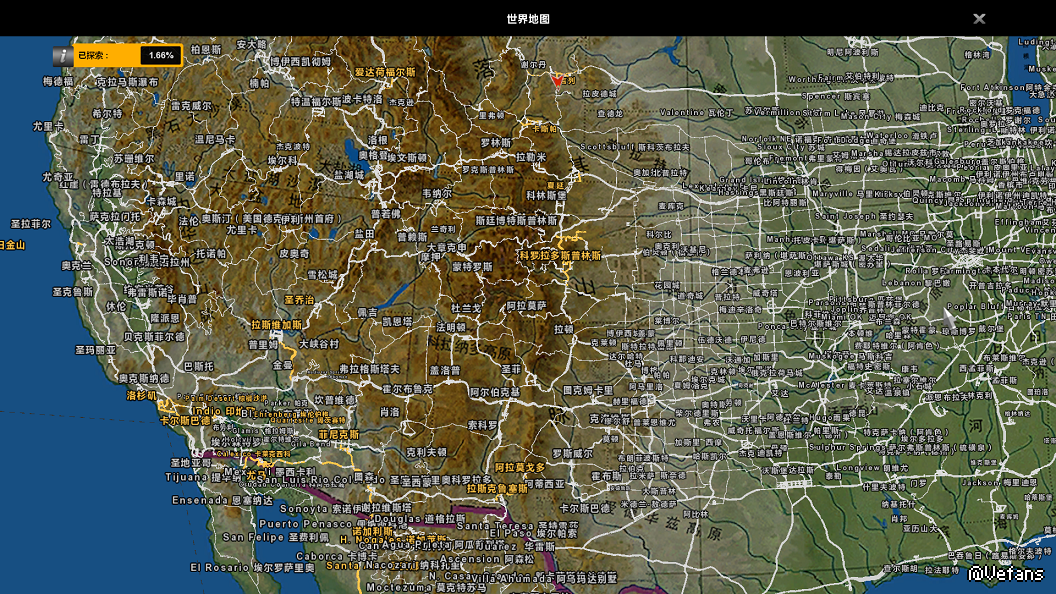1056x594 pixels.
Task: Select the 圣拉菲尔 city label
Action: pyautogui.click(x=30, y=224)
